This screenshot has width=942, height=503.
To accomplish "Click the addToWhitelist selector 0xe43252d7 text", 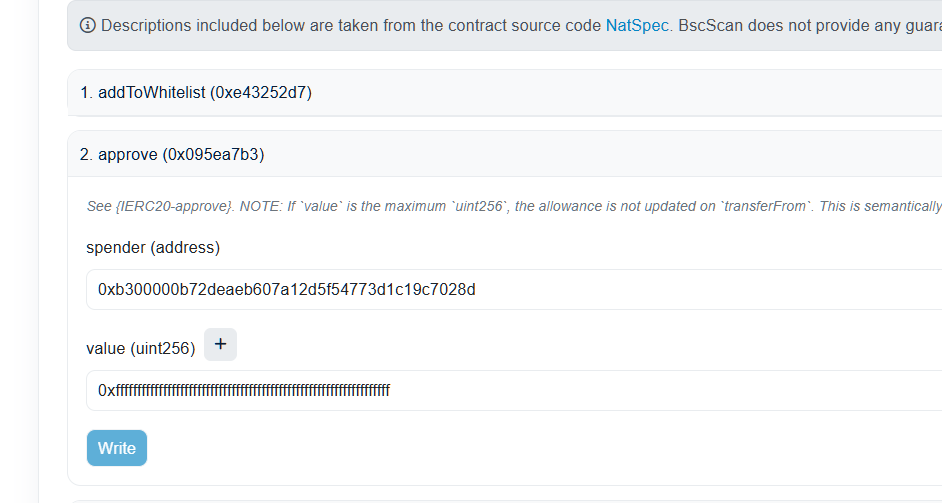I will [260, 93].
